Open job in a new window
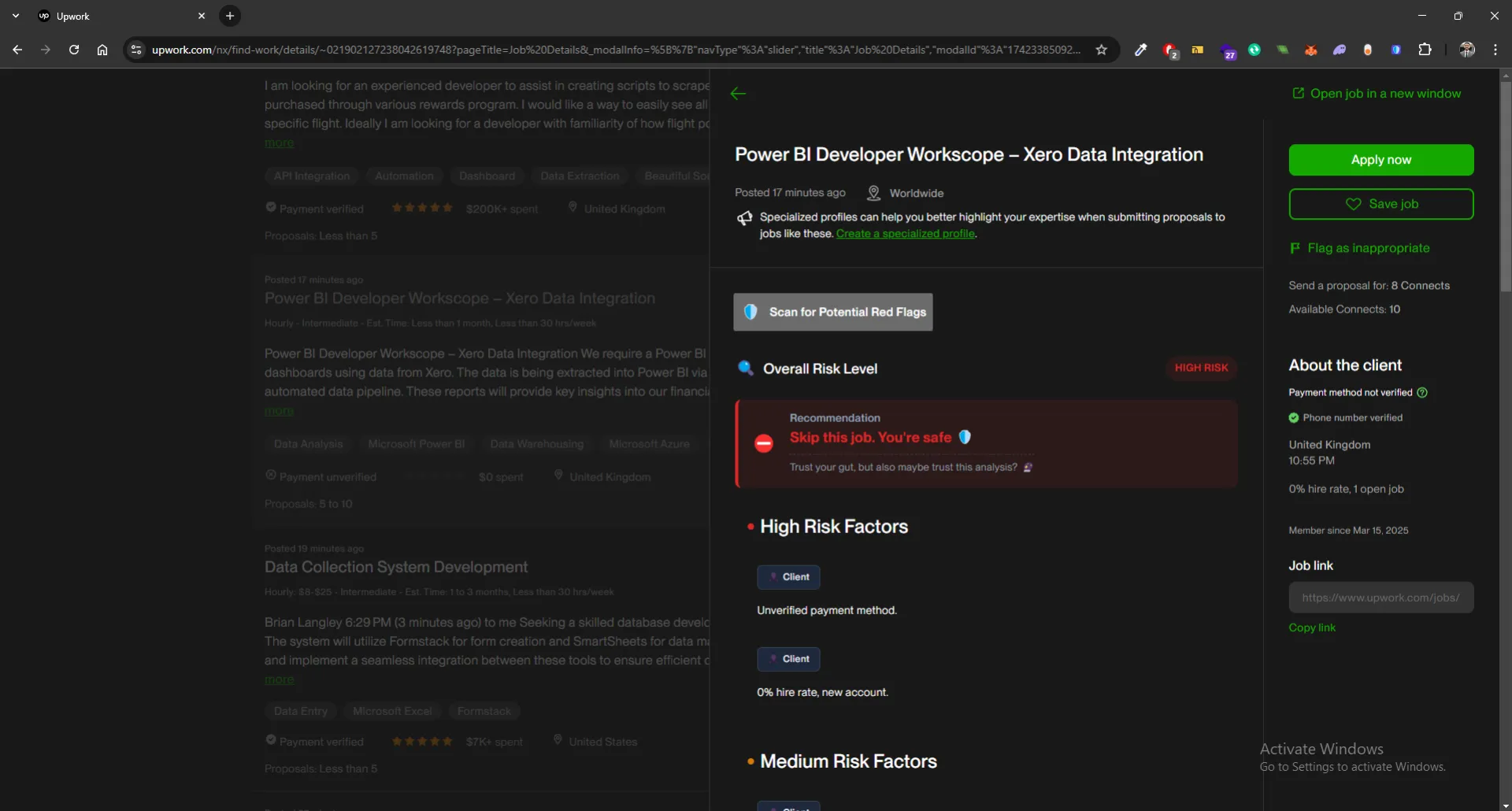Image resolution: width=1512 pixels, height=811 pixels. click(x=1384, y=94)
